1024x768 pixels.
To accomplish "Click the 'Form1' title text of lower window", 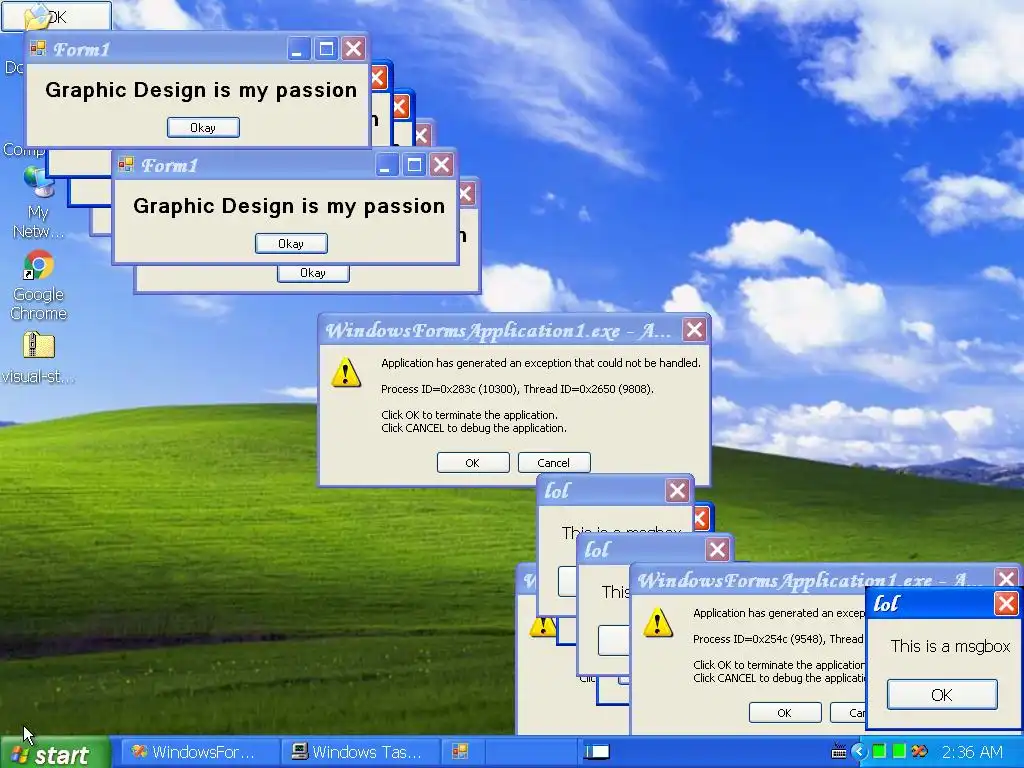I will pyautogui.click(x=170, y=166).
